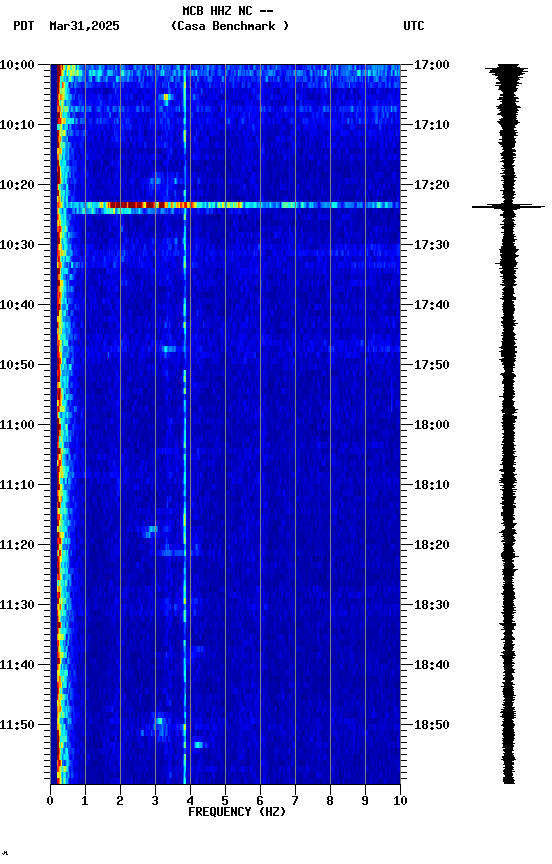Viewport: 552px width, 864px height.
Task: Click the '17:50' UTC time label
Action: (432, 365)
